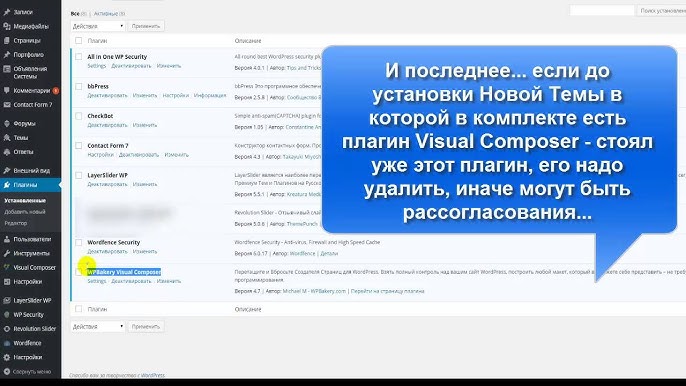Viewport: 686px width, 386px height.
Task: Switch to the Активные plugins filter
Action: coord(106,14)
